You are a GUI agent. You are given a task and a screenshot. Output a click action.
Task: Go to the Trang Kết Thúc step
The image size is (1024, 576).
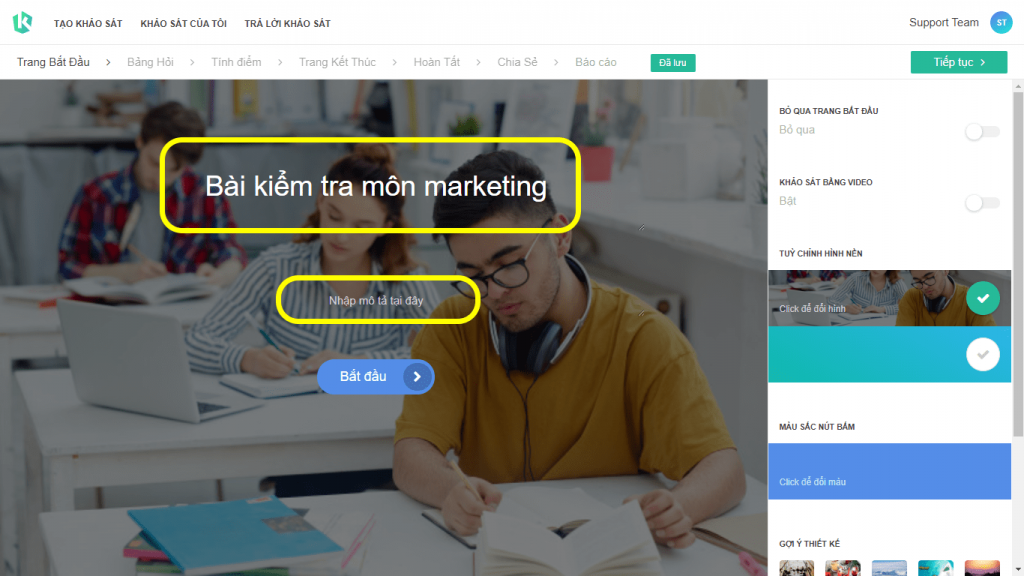[x=337, y=62]
